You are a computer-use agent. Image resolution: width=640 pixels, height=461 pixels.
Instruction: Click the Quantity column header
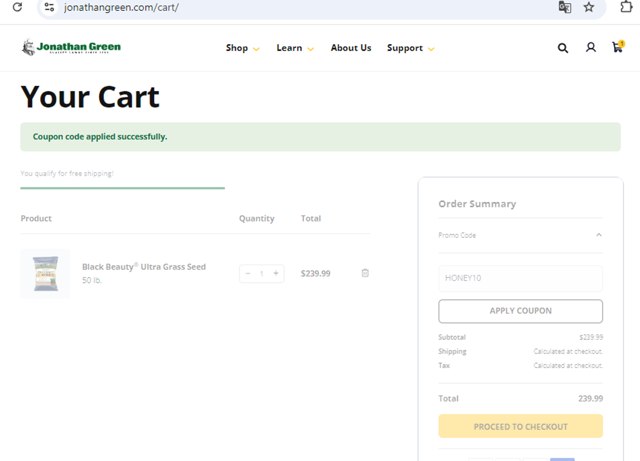[257, 218]
